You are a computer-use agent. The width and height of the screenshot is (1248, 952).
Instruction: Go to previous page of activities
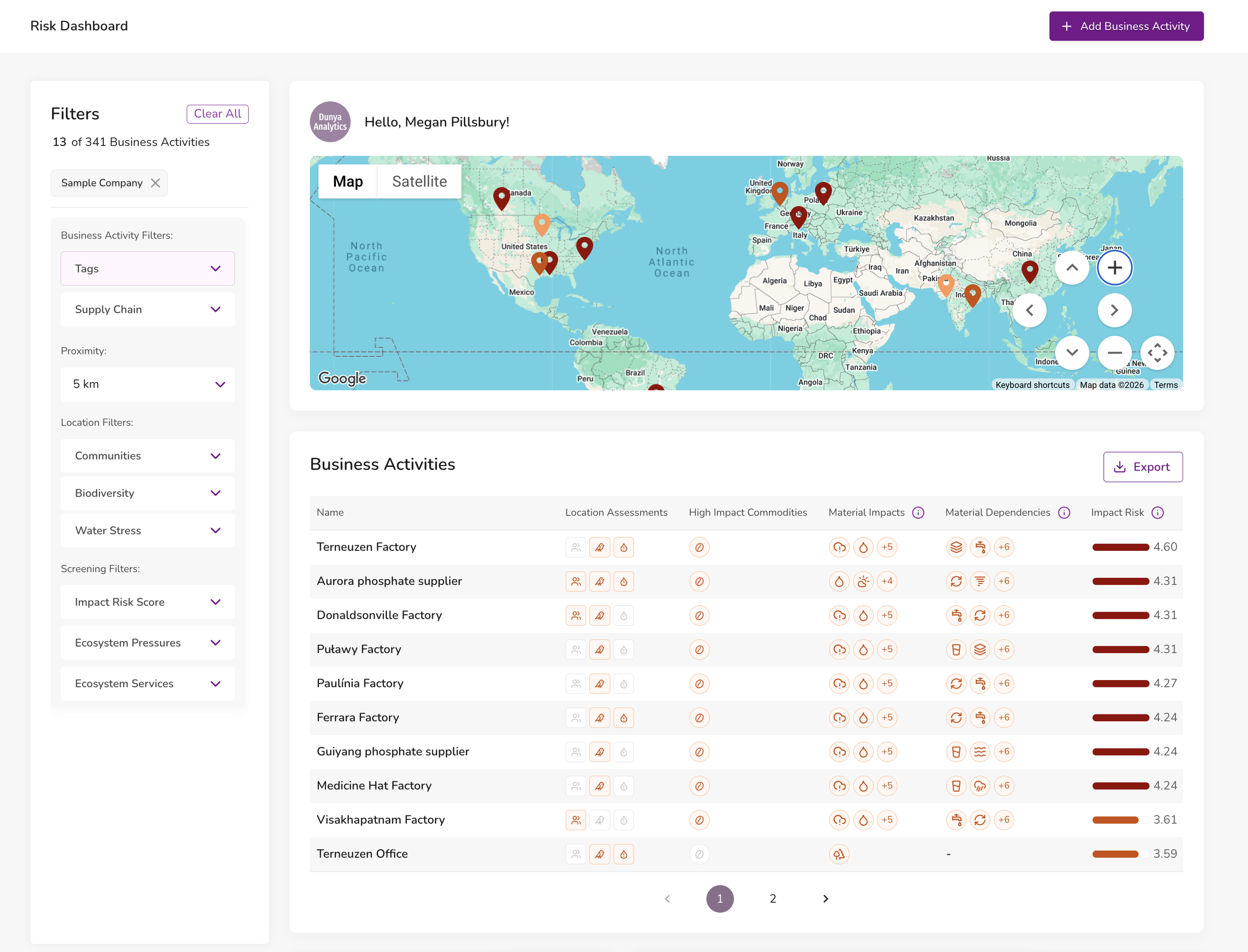(667, 899)
